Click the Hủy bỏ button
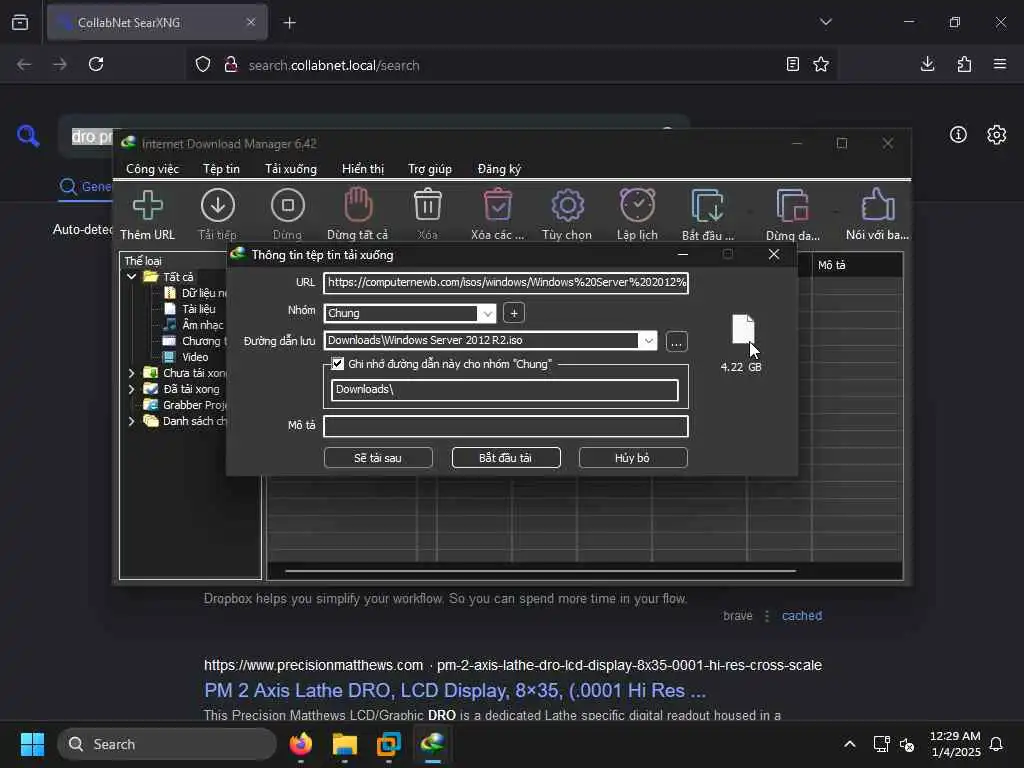Viewport: 1024px width, 768px height. pos(633,458)
